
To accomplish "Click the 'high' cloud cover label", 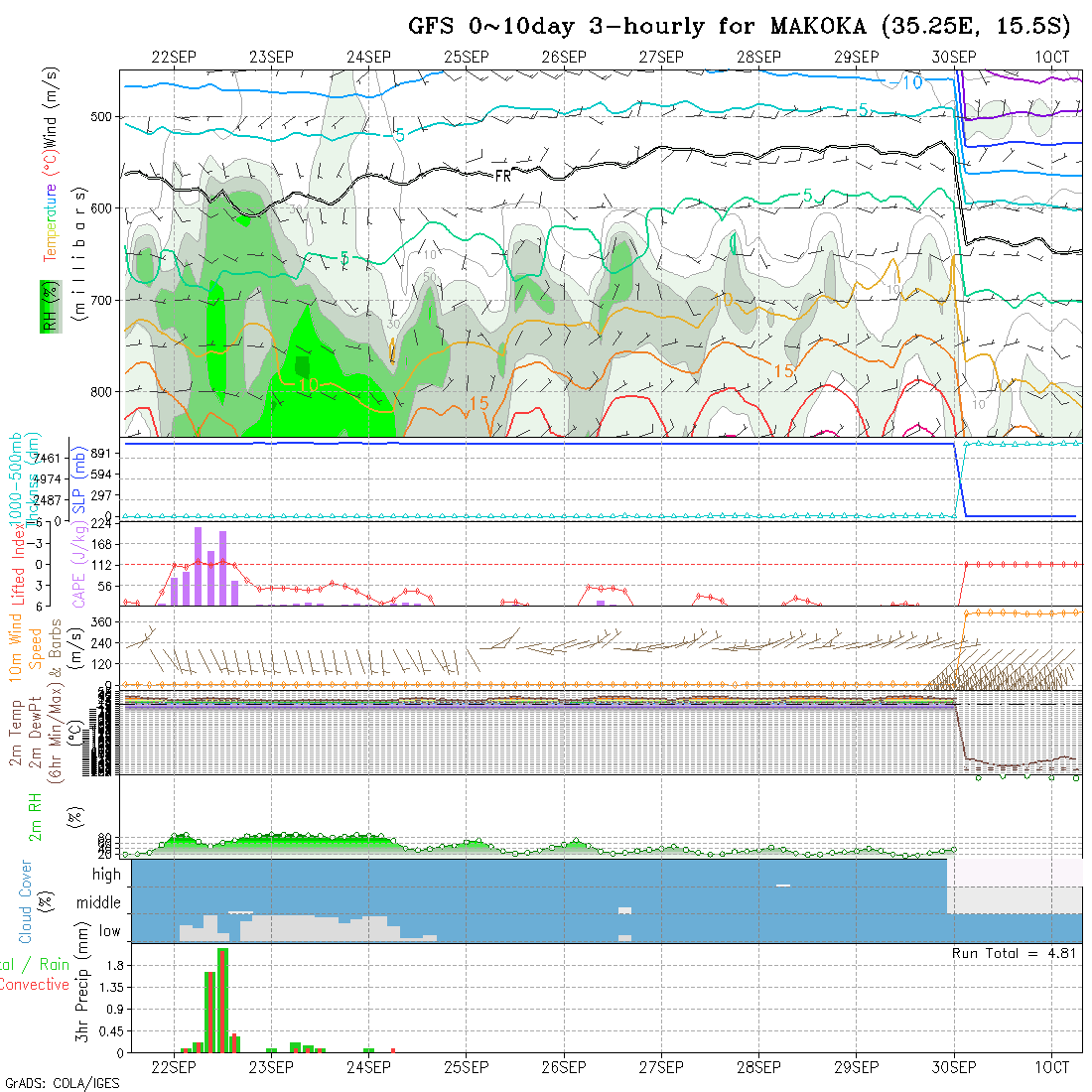I will pos(106,875).
